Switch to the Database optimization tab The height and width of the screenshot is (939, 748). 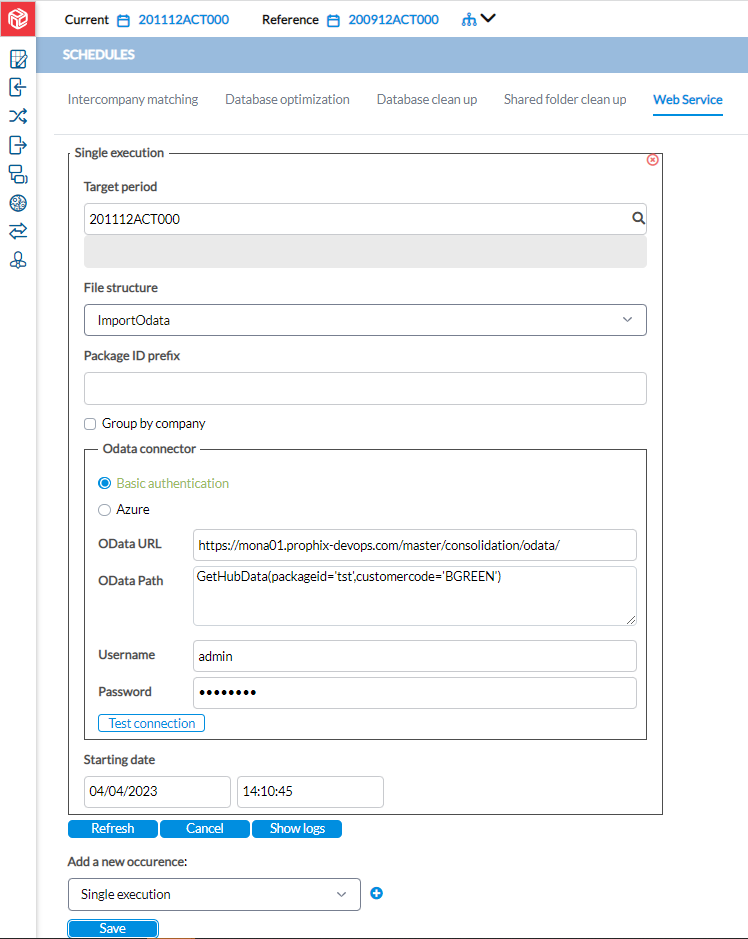point(287,99)
